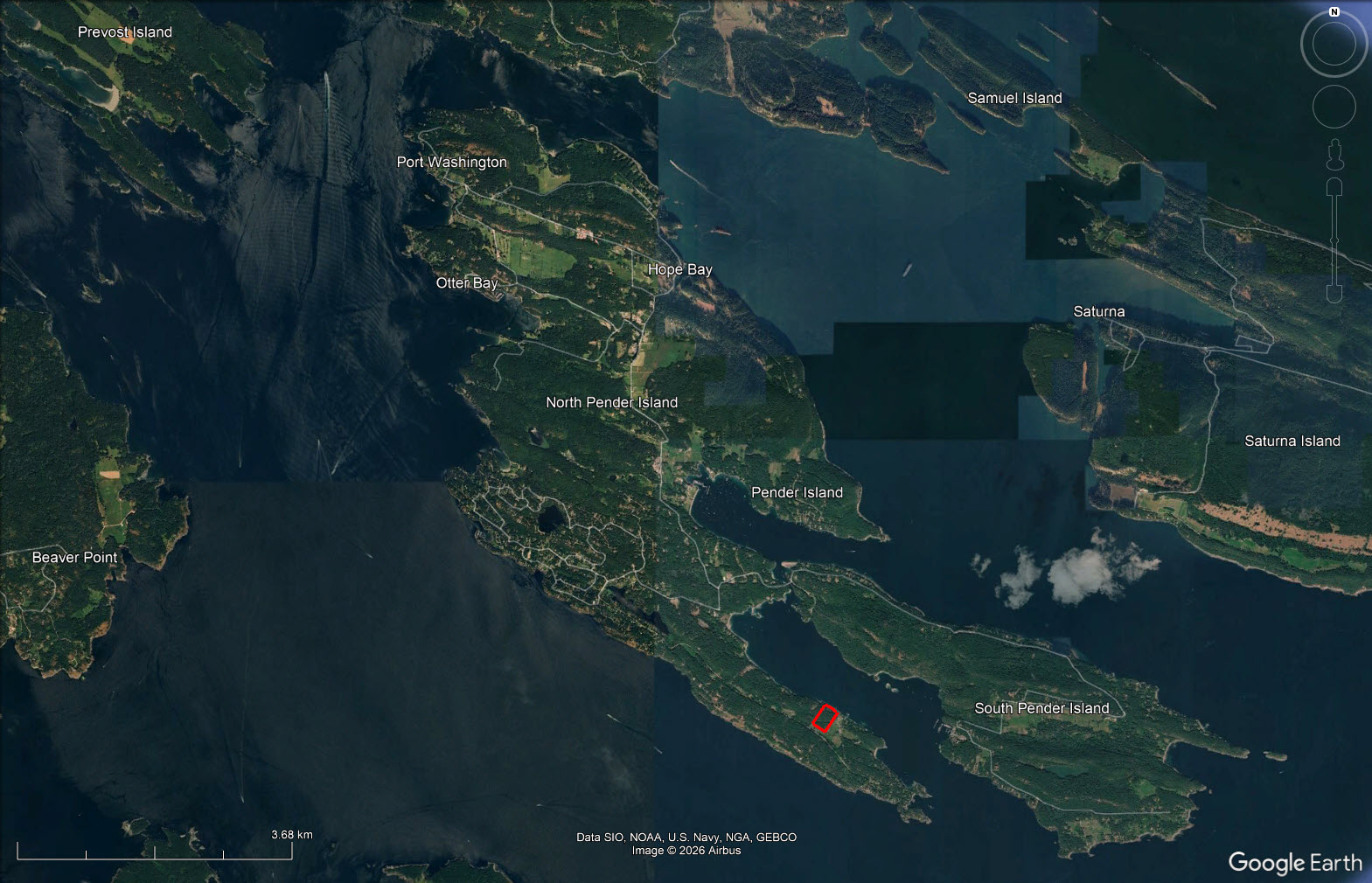This screenshot has width=1372, height=883.
Task: Click the Move joystick circle below the compass
Action: point(1334,107)
